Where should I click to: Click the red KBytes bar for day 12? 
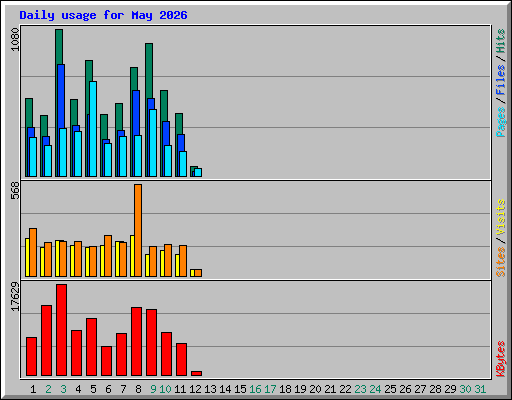pyautogui.click(x=196, y=373)
